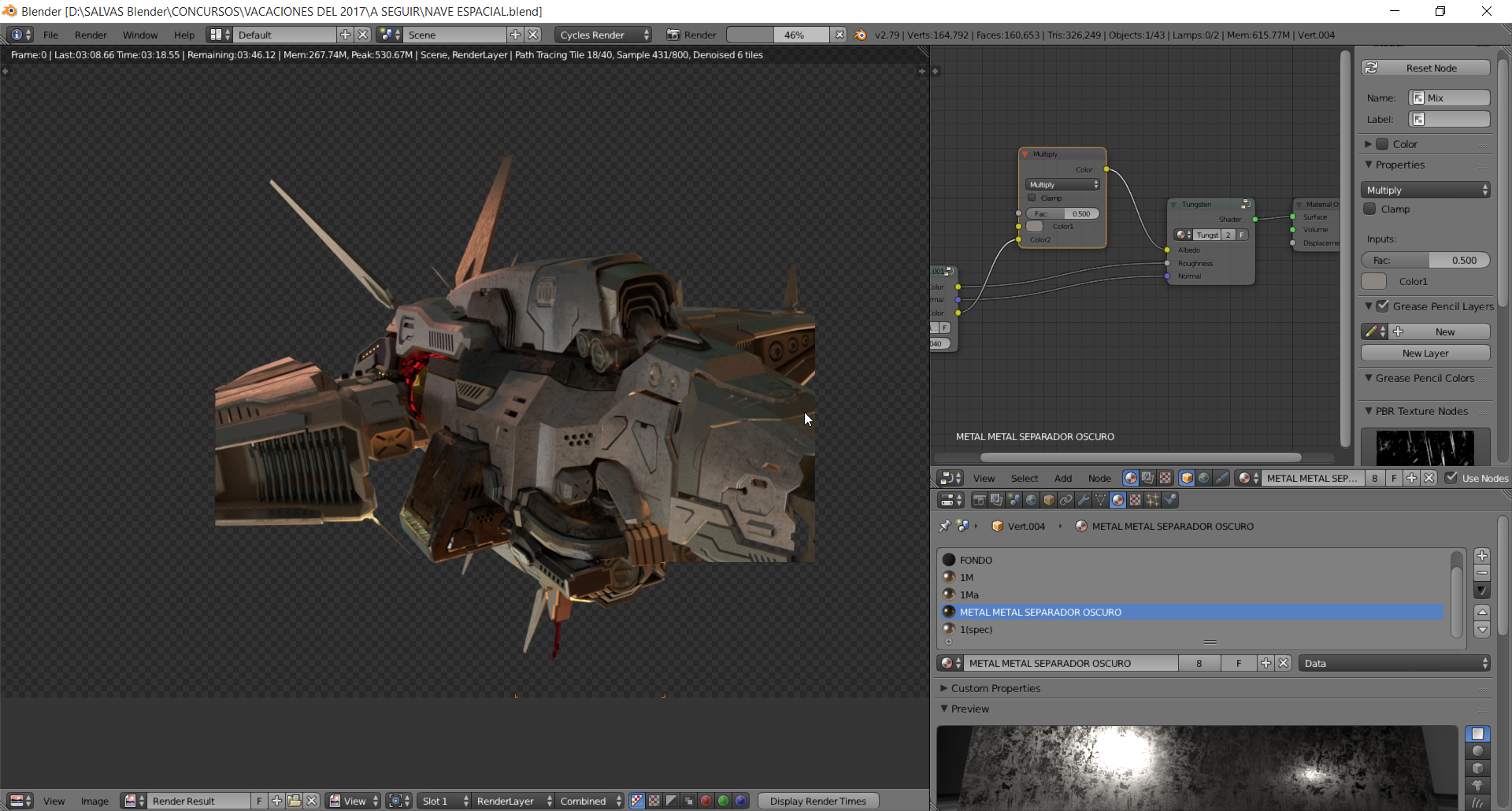Open the Help menu
The height and width of the screenshot is (811, 1512).
point(184,35)
